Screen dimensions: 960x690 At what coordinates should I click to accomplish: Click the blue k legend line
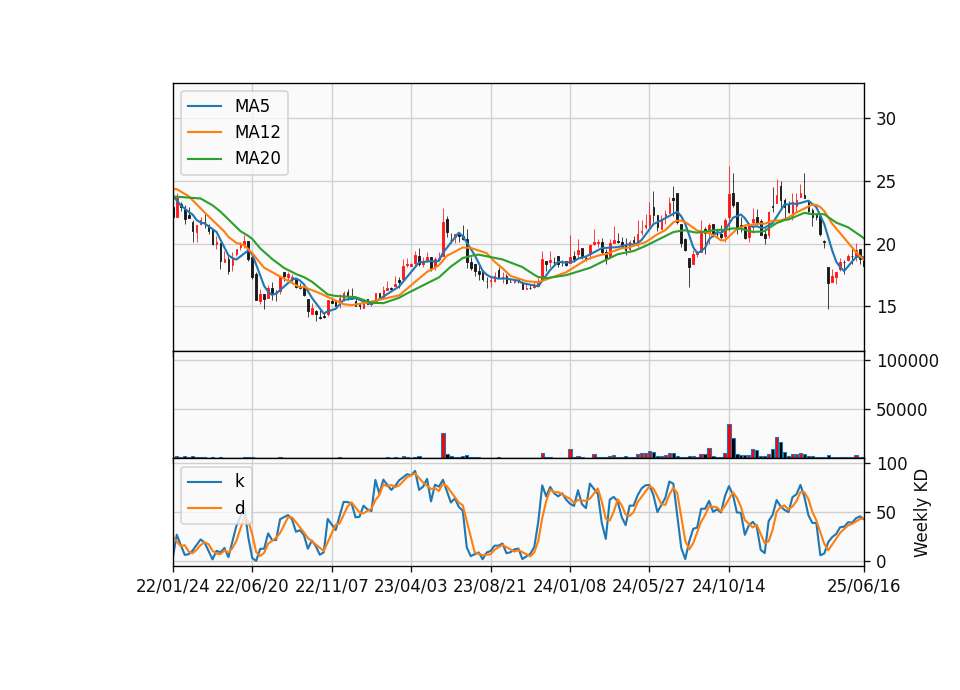coord(204,481)
